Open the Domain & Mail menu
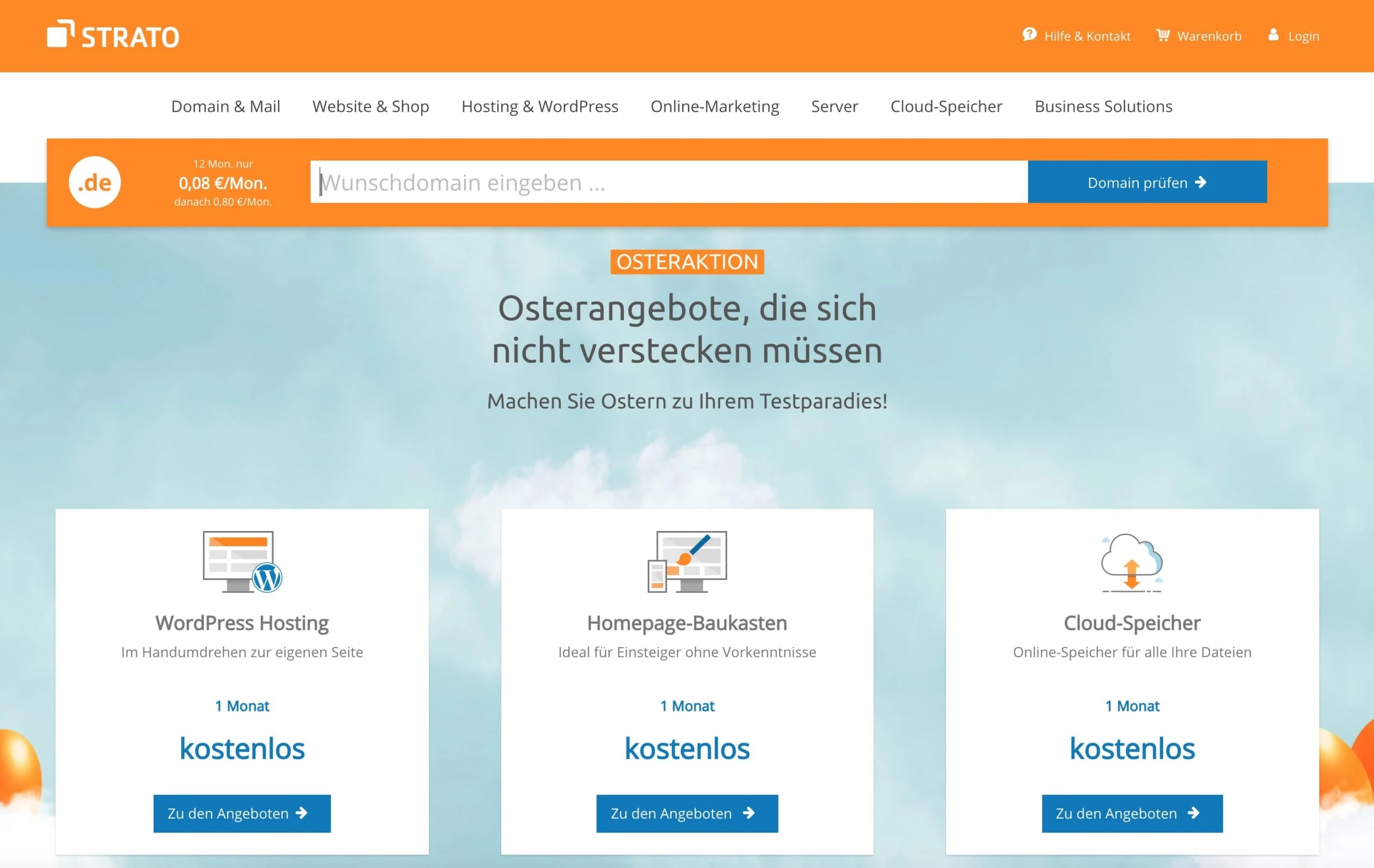The width and height of the screenshot is (1374, 868). pyautogui.click(x=225, y=106)
